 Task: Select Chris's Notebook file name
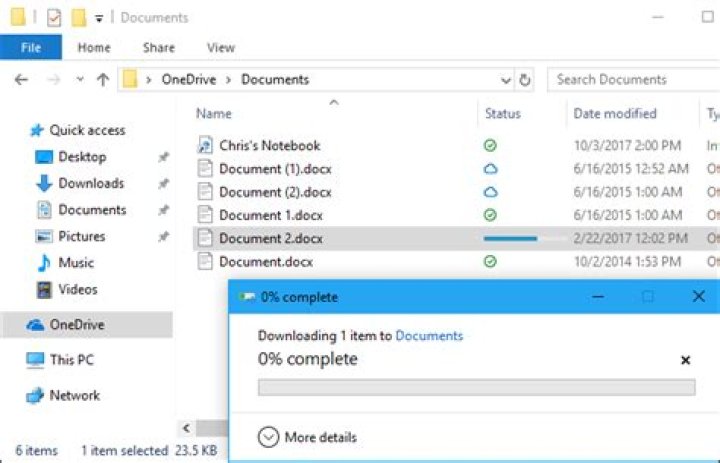[270, 146]
